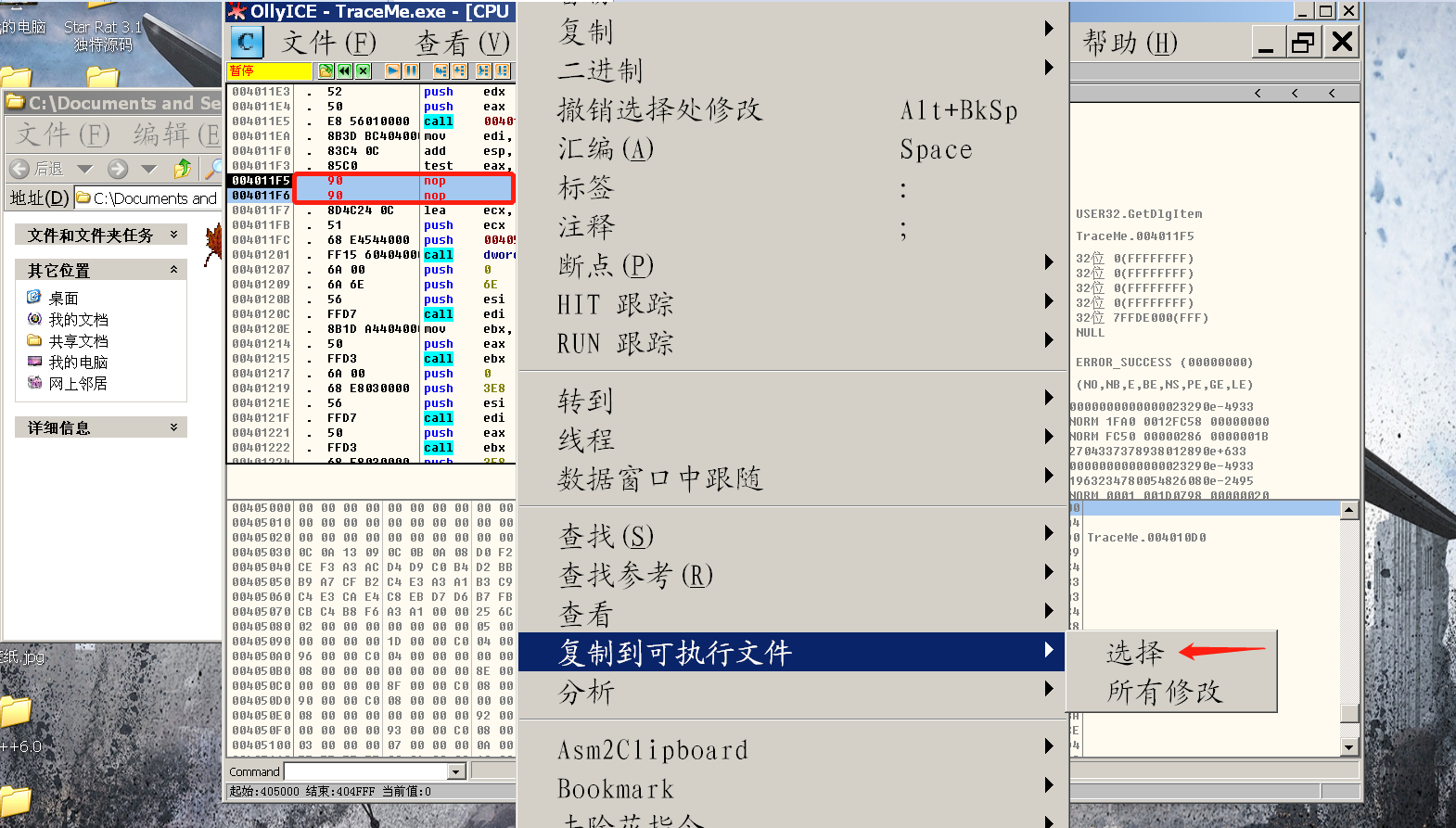The width and height of the screenshot is (1456, 828).
Task: Click the Command input field
Action: [x=366, y=771]
